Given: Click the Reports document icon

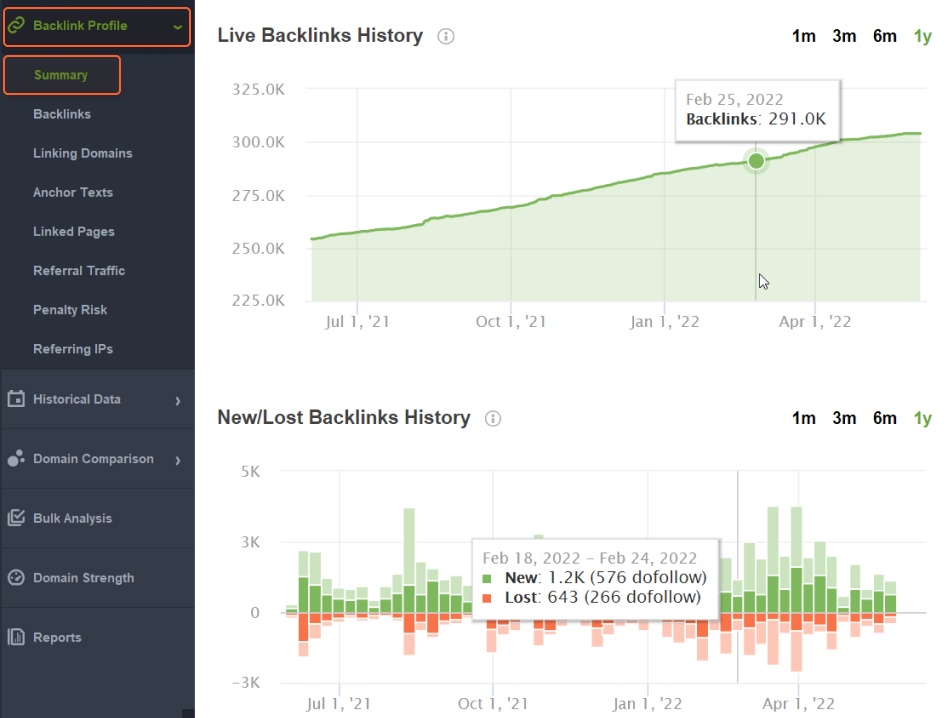Looking at the screenshot, I should (16, 636).
